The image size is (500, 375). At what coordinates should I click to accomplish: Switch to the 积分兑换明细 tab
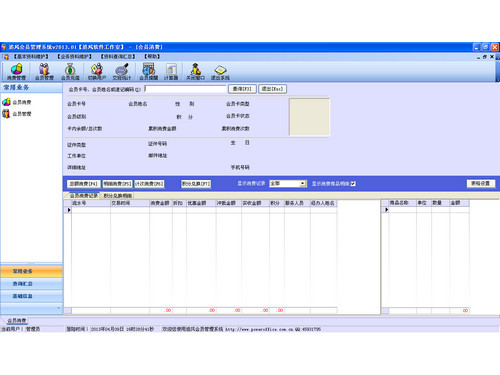click(x=117, y=196)
